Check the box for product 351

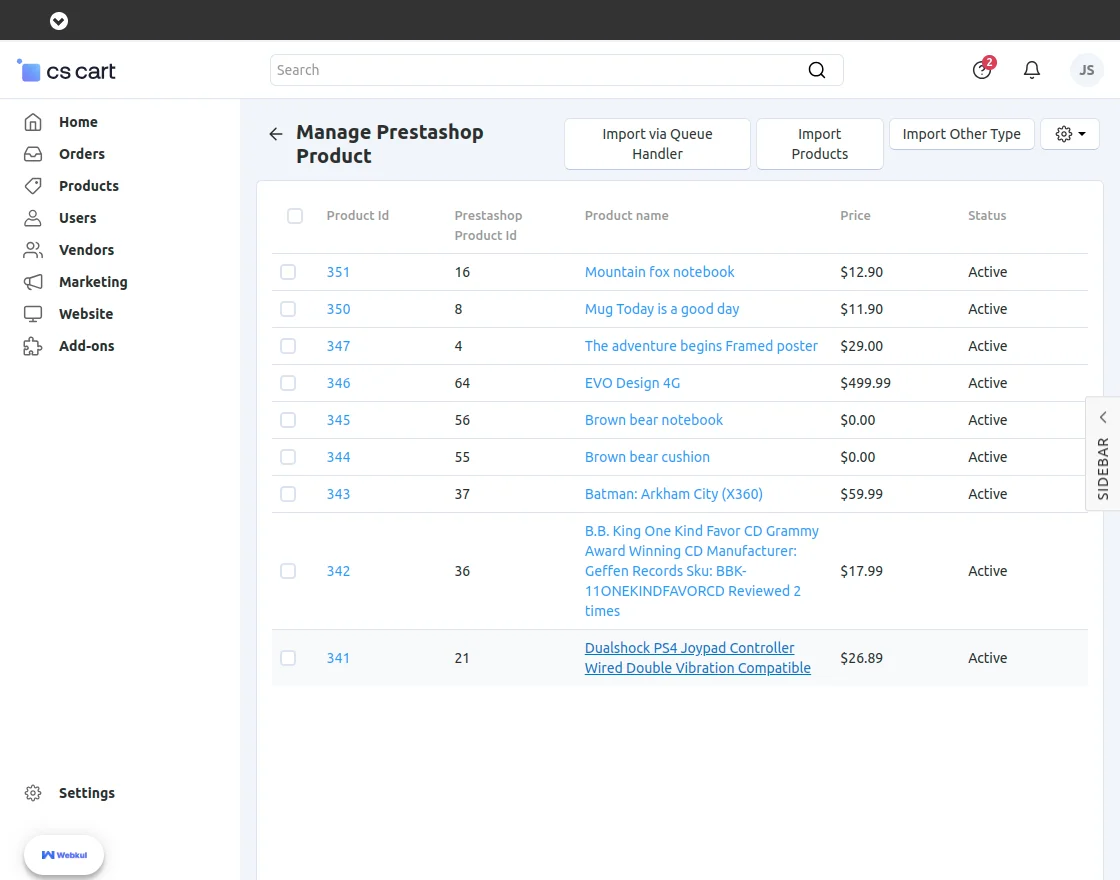288,272
